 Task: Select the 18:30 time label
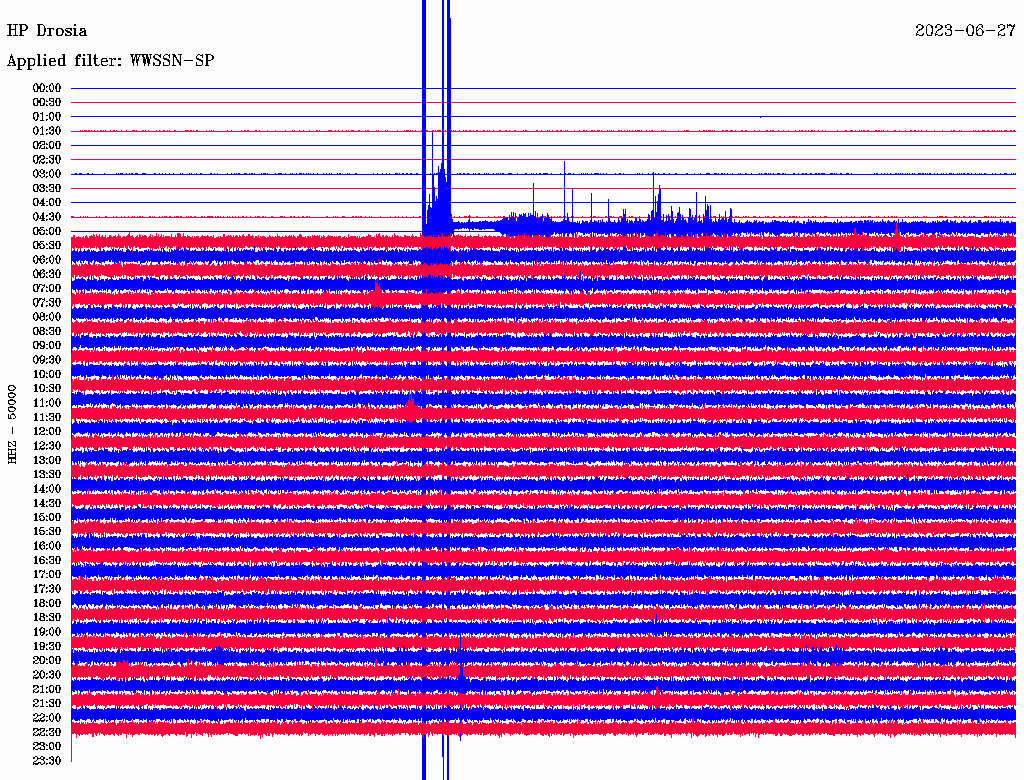pos(47,618)
